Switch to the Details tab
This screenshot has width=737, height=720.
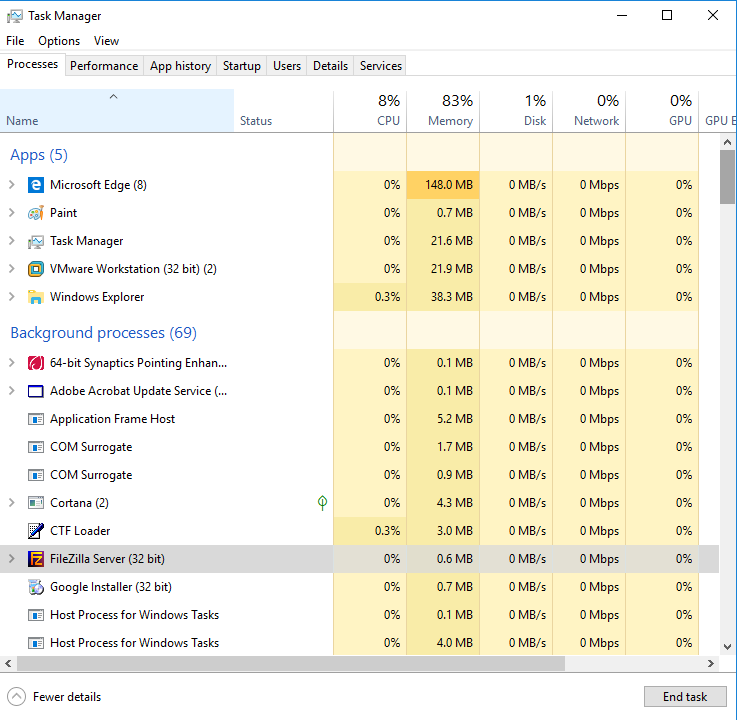tap(330, 66)
